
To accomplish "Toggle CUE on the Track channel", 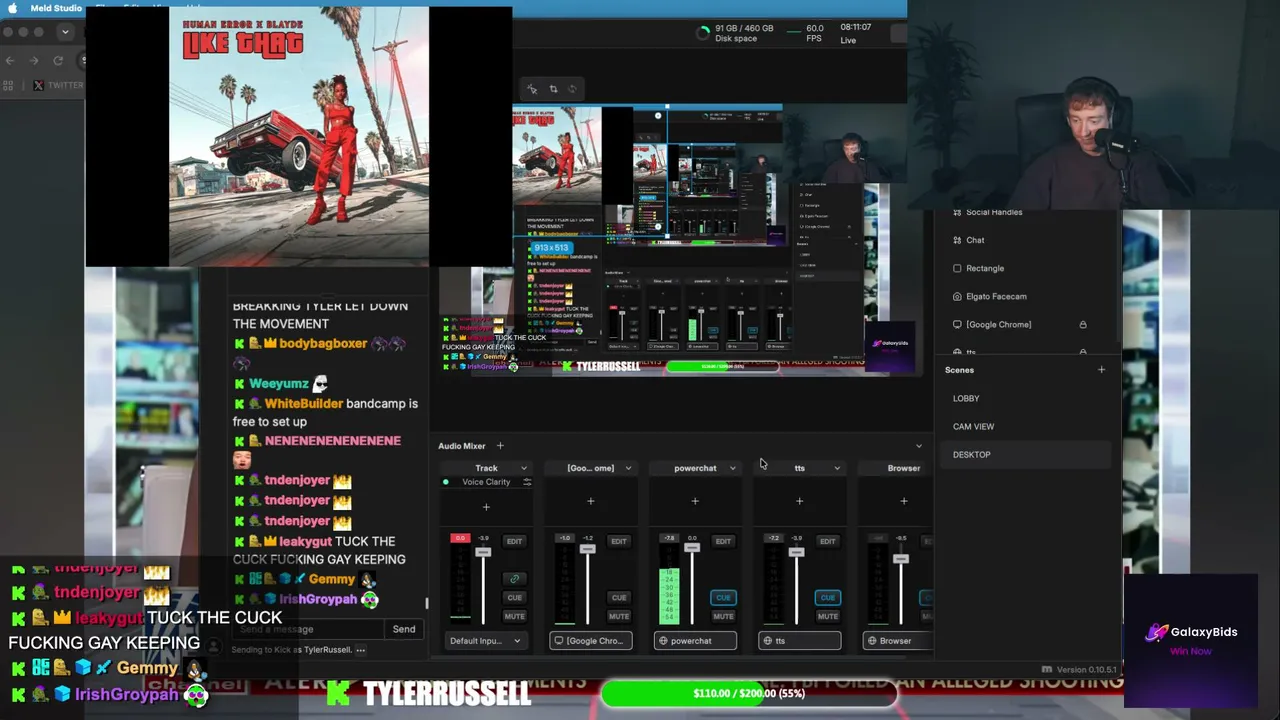I will pyautogui.click(x=514, y=598).
